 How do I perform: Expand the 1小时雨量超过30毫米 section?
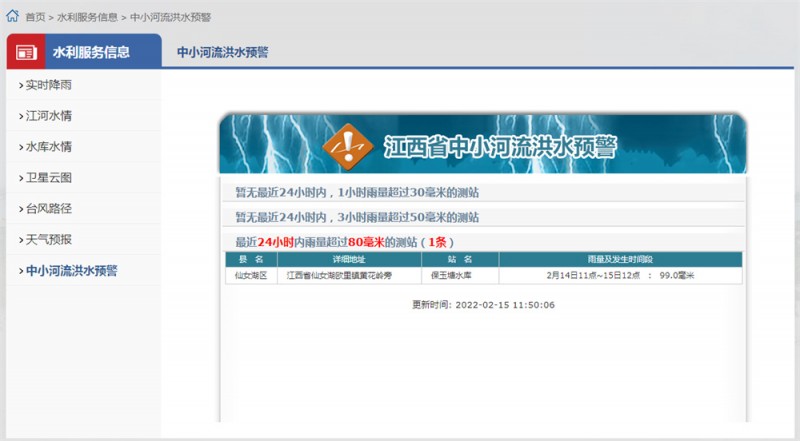(x=483, y=192)
